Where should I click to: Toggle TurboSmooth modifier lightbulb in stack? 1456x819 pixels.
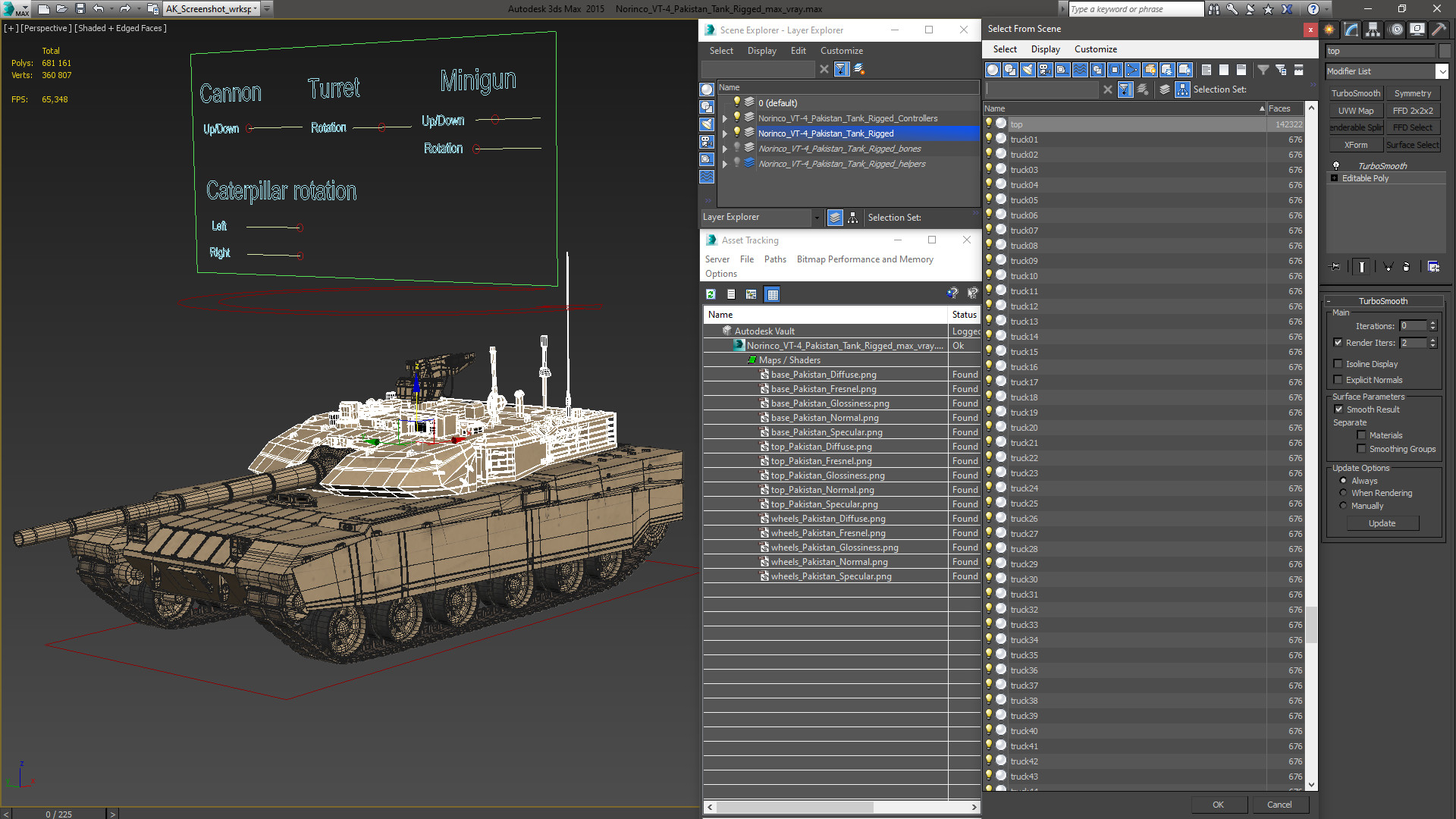pos(1336,165)
